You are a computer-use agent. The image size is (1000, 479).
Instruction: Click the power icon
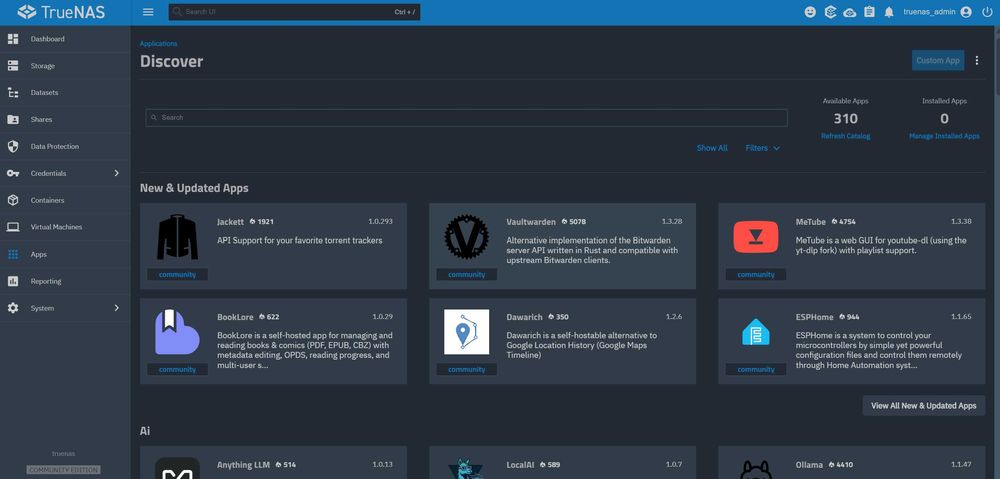(987, 12)
